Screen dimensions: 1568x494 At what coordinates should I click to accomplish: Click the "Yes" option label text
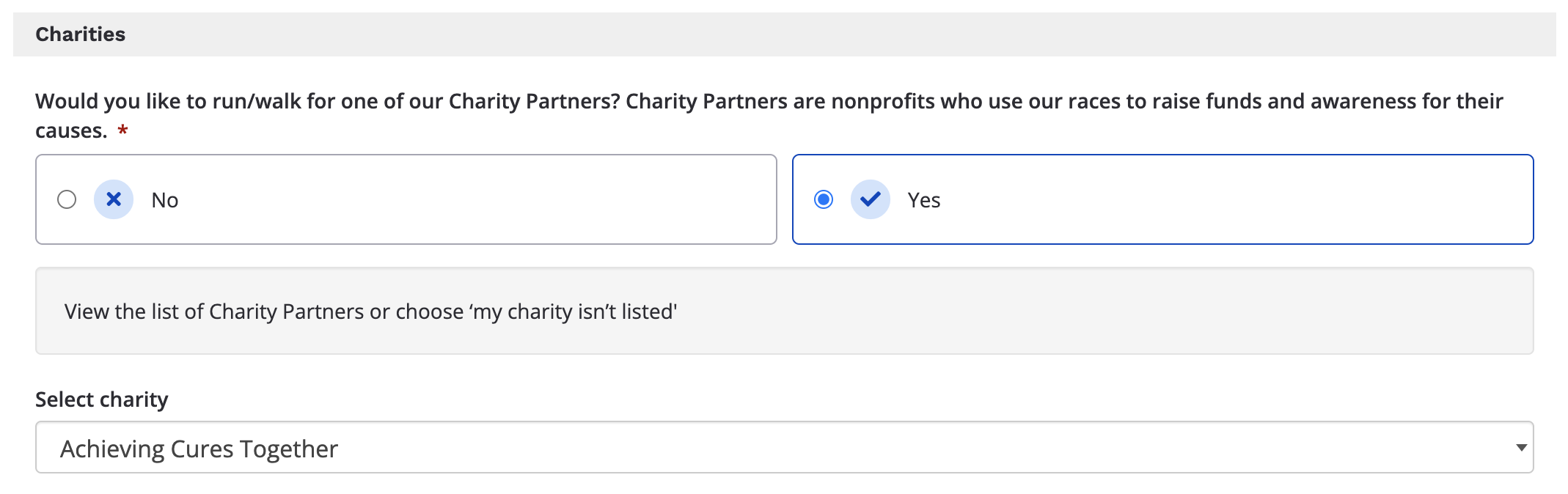(x=924, y=200)
